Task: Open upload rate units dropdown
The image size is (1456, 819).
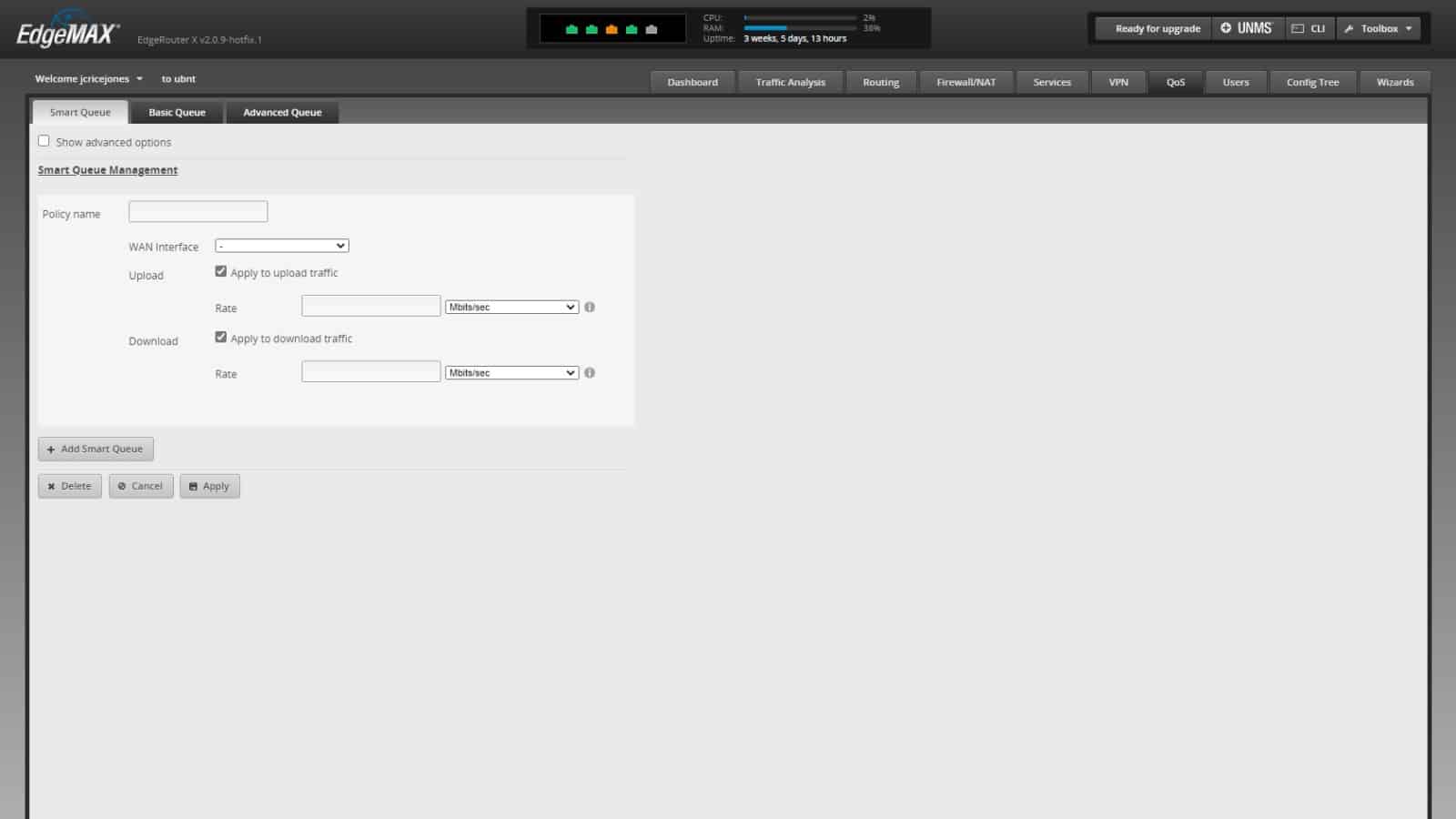Action: tap(512, 308)
